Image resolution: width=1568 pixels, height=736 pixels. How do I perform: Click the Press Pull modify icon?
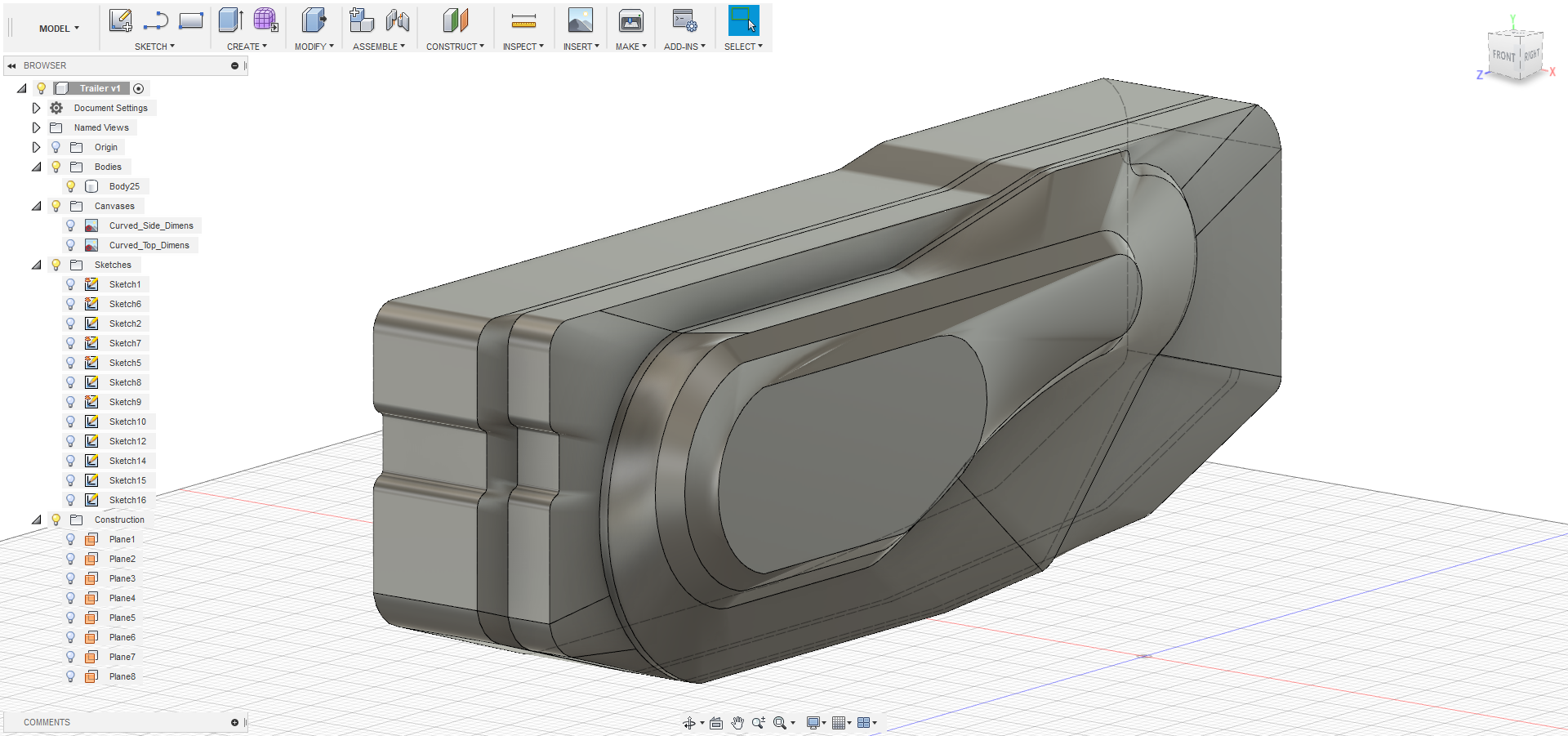click(314, 20)
